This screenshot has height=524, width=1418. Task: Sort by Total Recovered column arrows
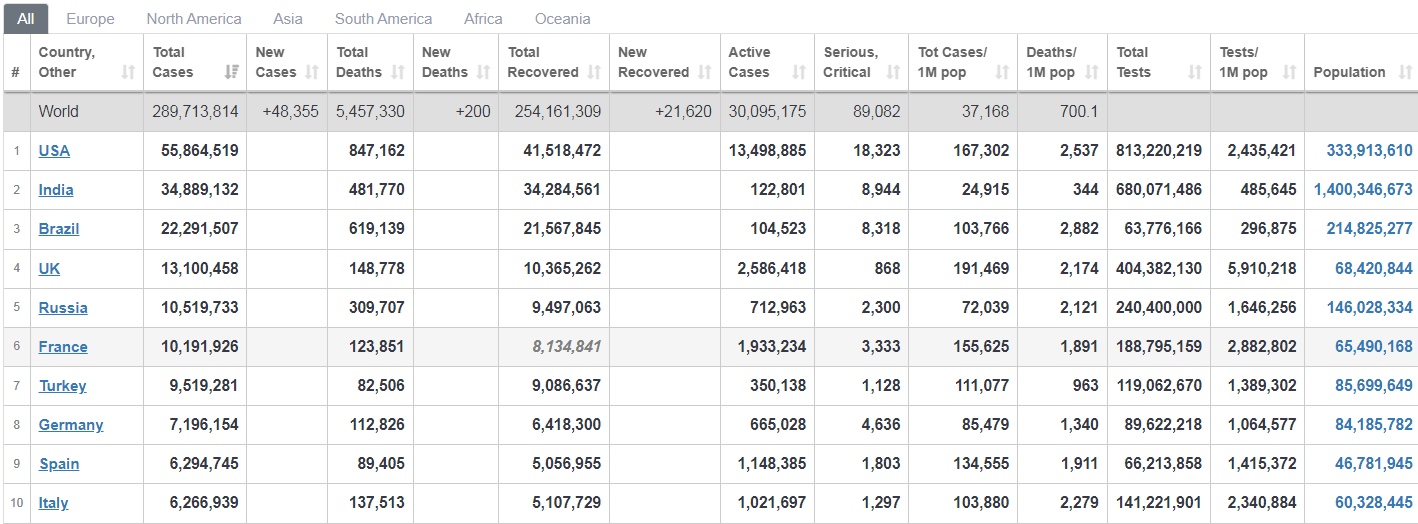pyautogui.click(x=594, y=72)
